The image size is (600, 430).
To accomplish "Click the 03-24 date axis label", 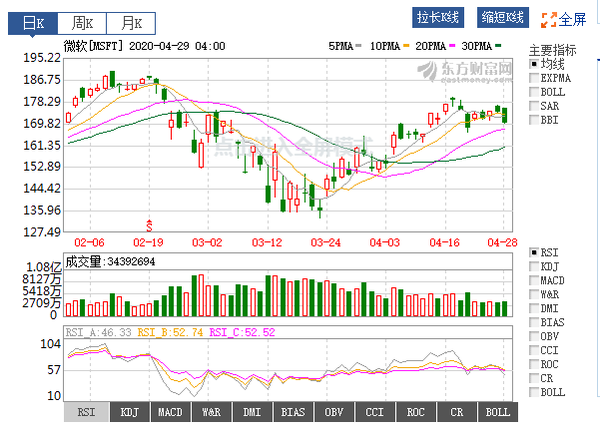I will [x=326, y=243].
